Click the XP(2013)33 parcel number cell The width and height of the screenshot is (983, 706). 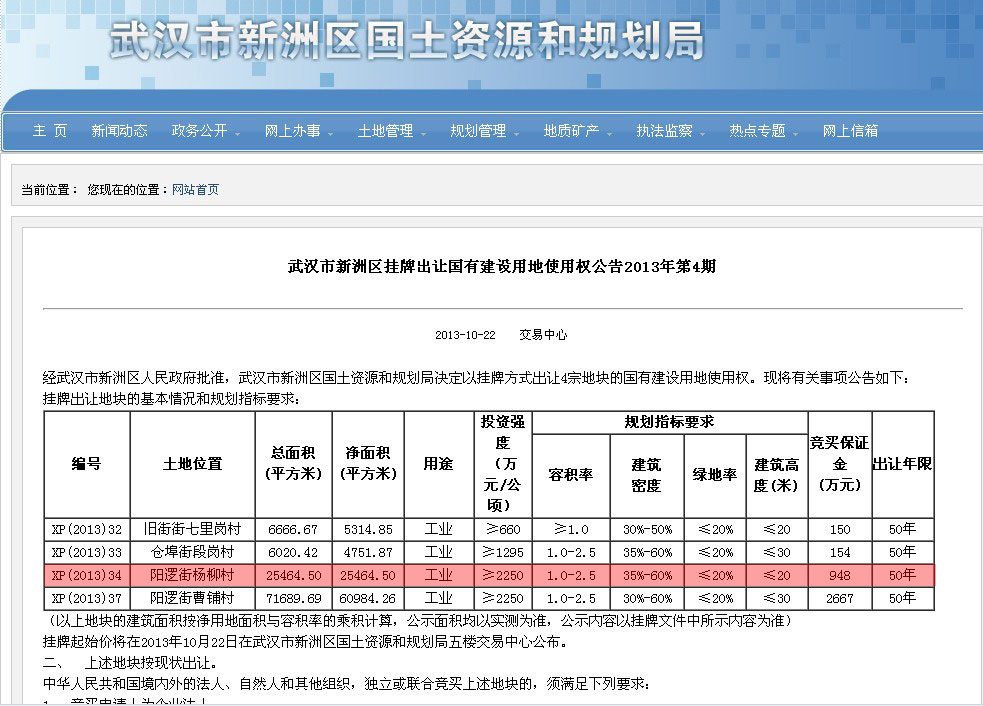click(87, 552)
